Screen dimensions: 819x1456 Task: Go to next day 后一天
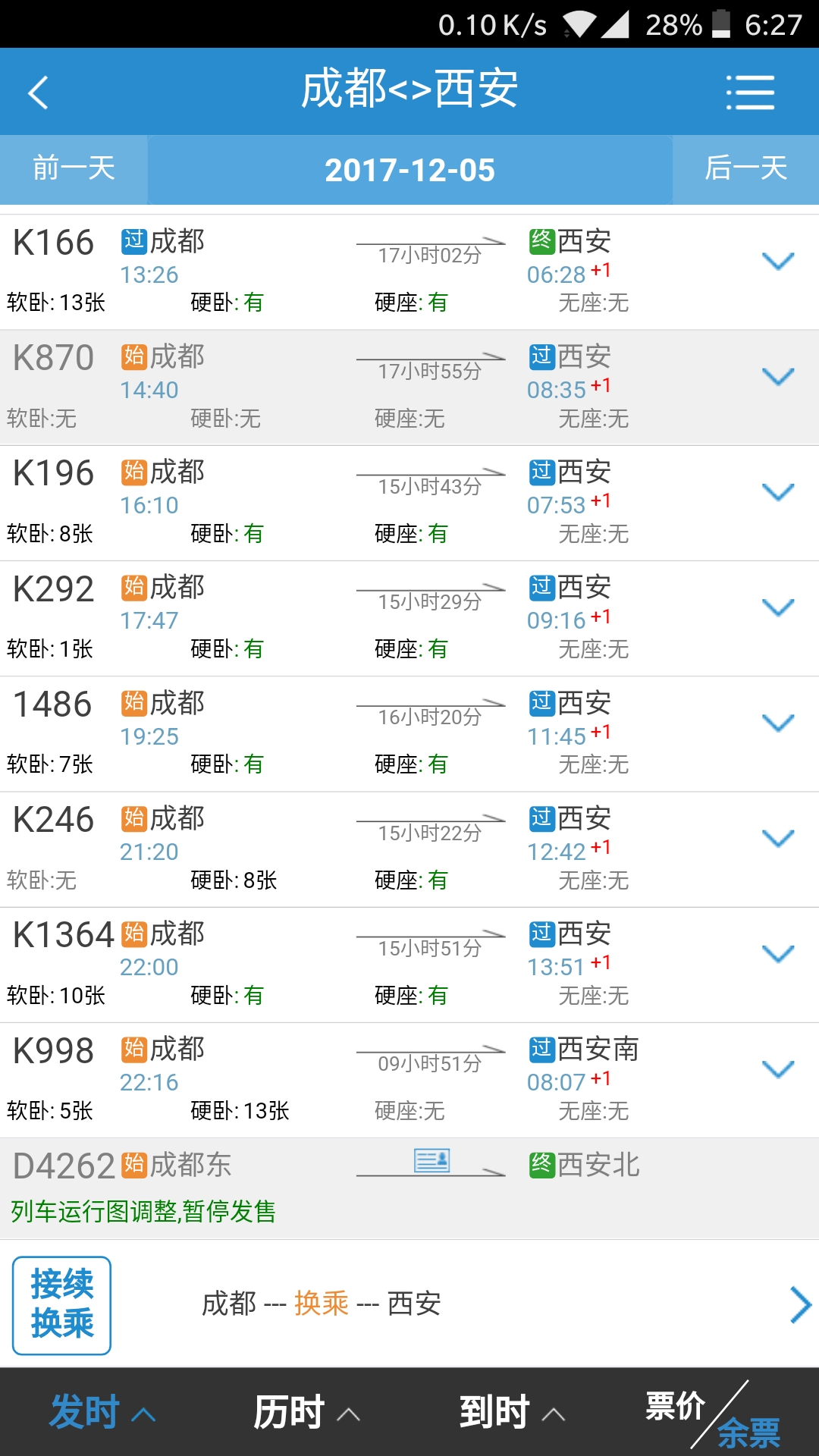point(746,168)
